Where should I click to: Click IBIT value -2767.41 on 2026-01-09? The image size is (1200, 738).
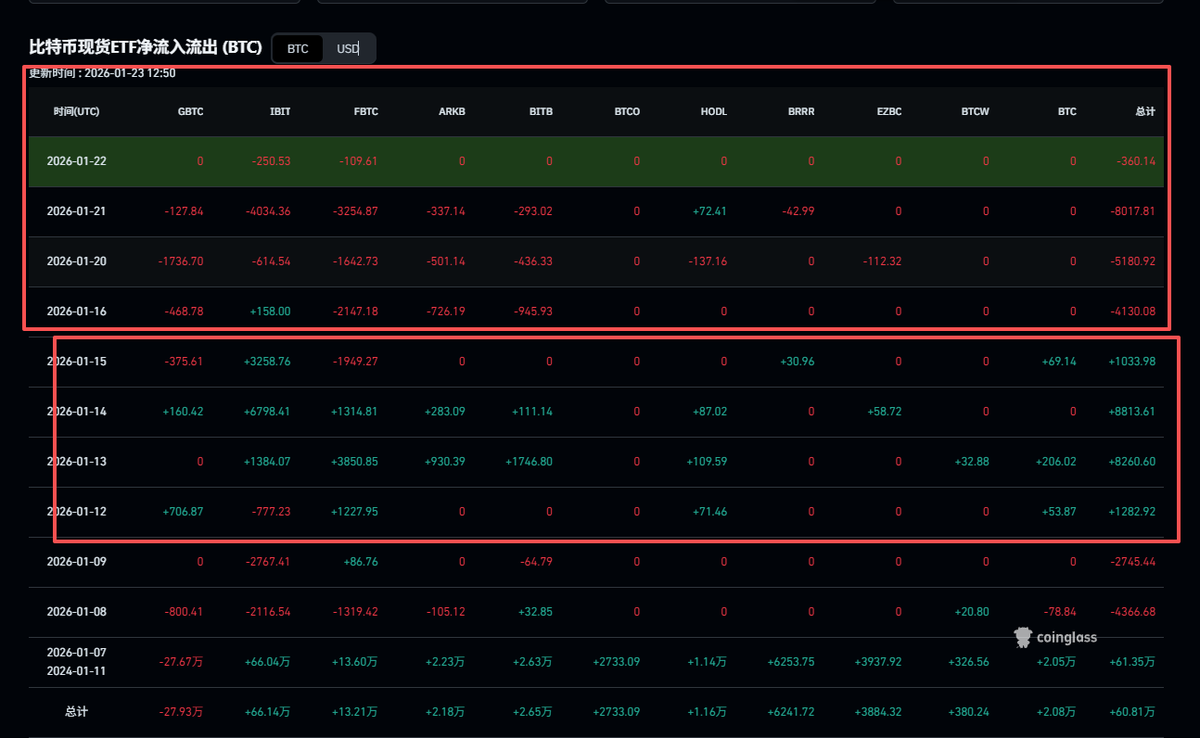pos(267,561)
